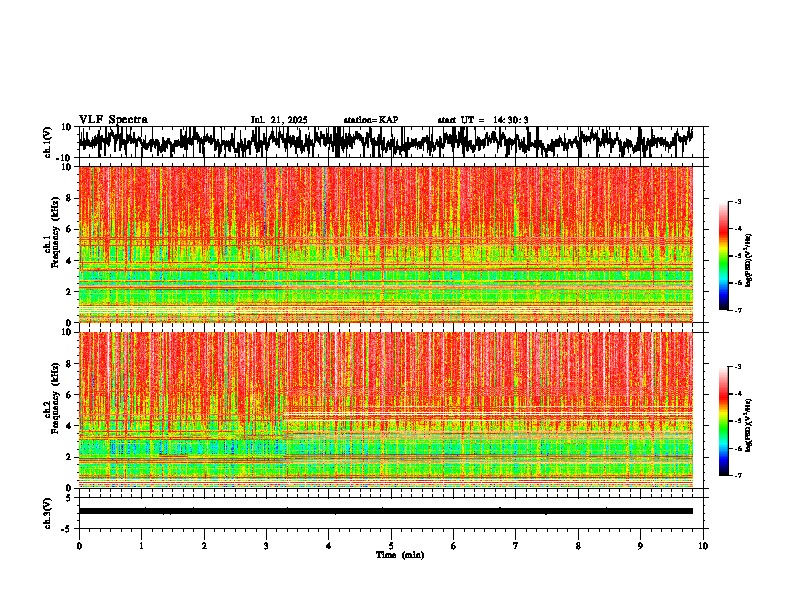Click the time axis tick label "9"

tap(640, 546)
